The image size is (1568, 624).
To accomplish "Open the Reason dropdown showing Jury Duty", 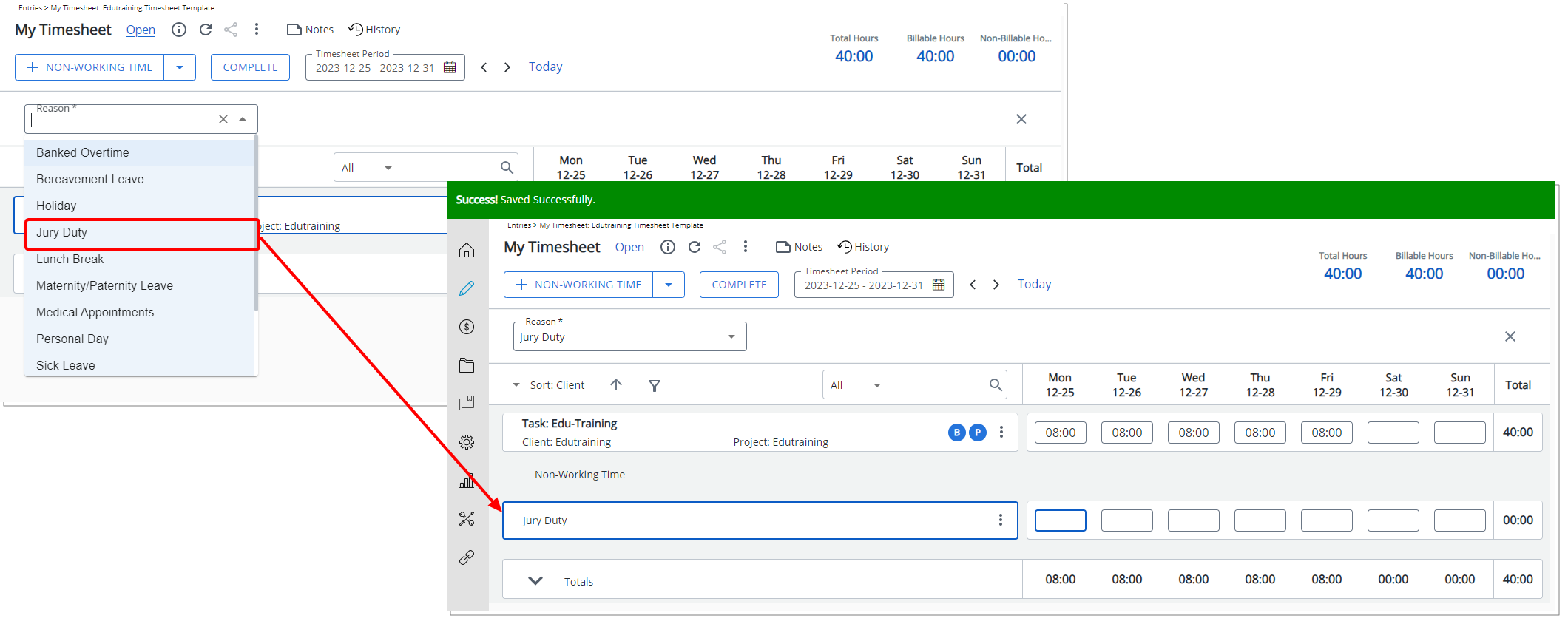I will coord(629,337).
